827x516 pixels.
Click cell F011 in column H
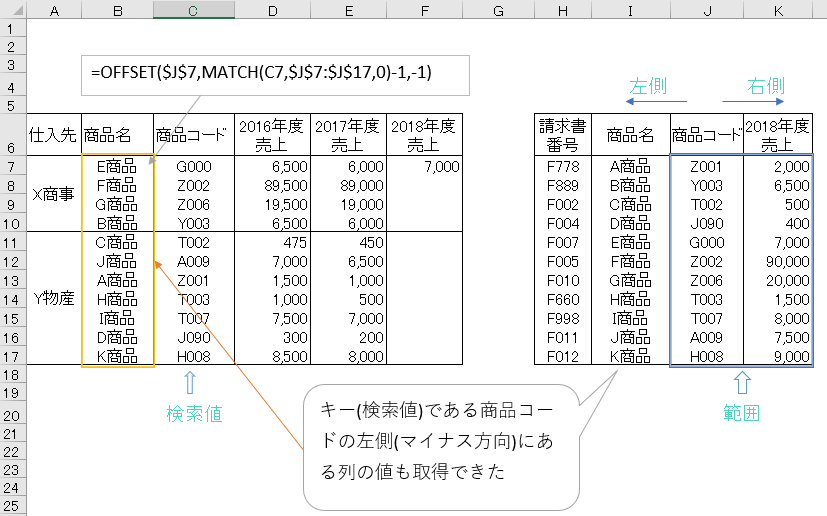click(x=563, y=338)
